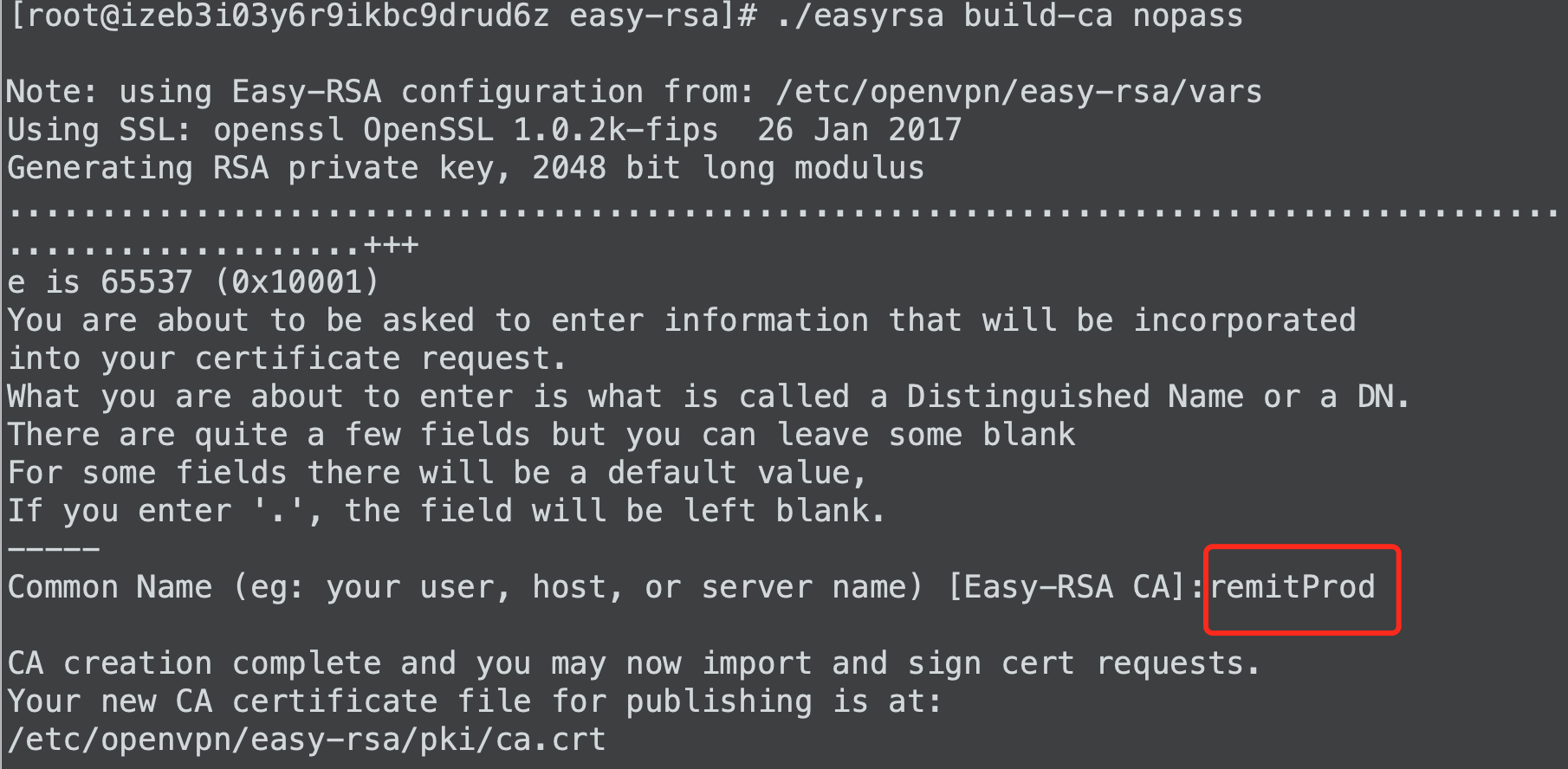
Task: Click the 'e is 65537 (0x10001)' line
Action: (193, 282)
